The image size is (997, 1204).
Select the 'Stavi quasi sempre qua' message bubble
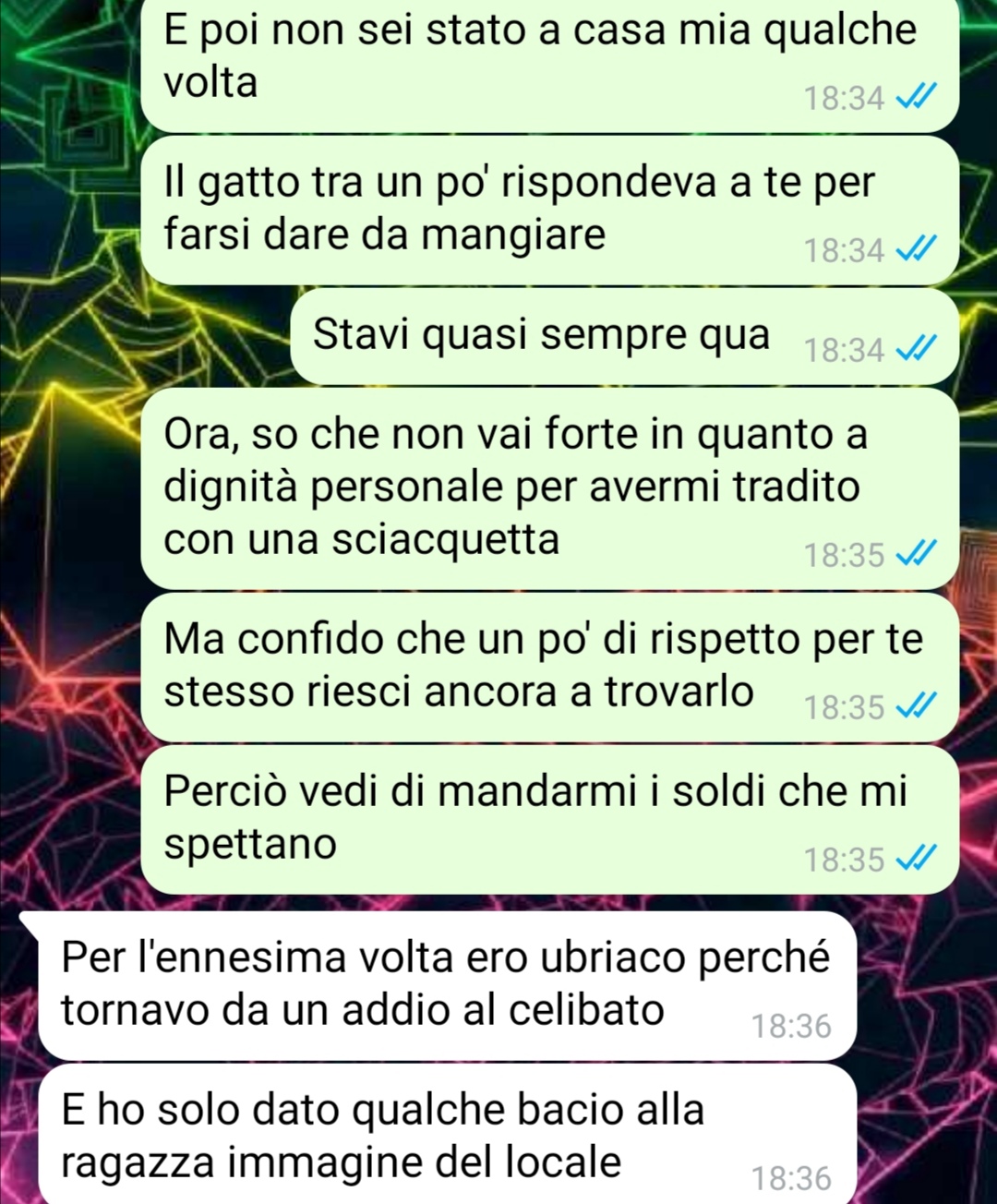pyautogui.click(x=625, y=337)
